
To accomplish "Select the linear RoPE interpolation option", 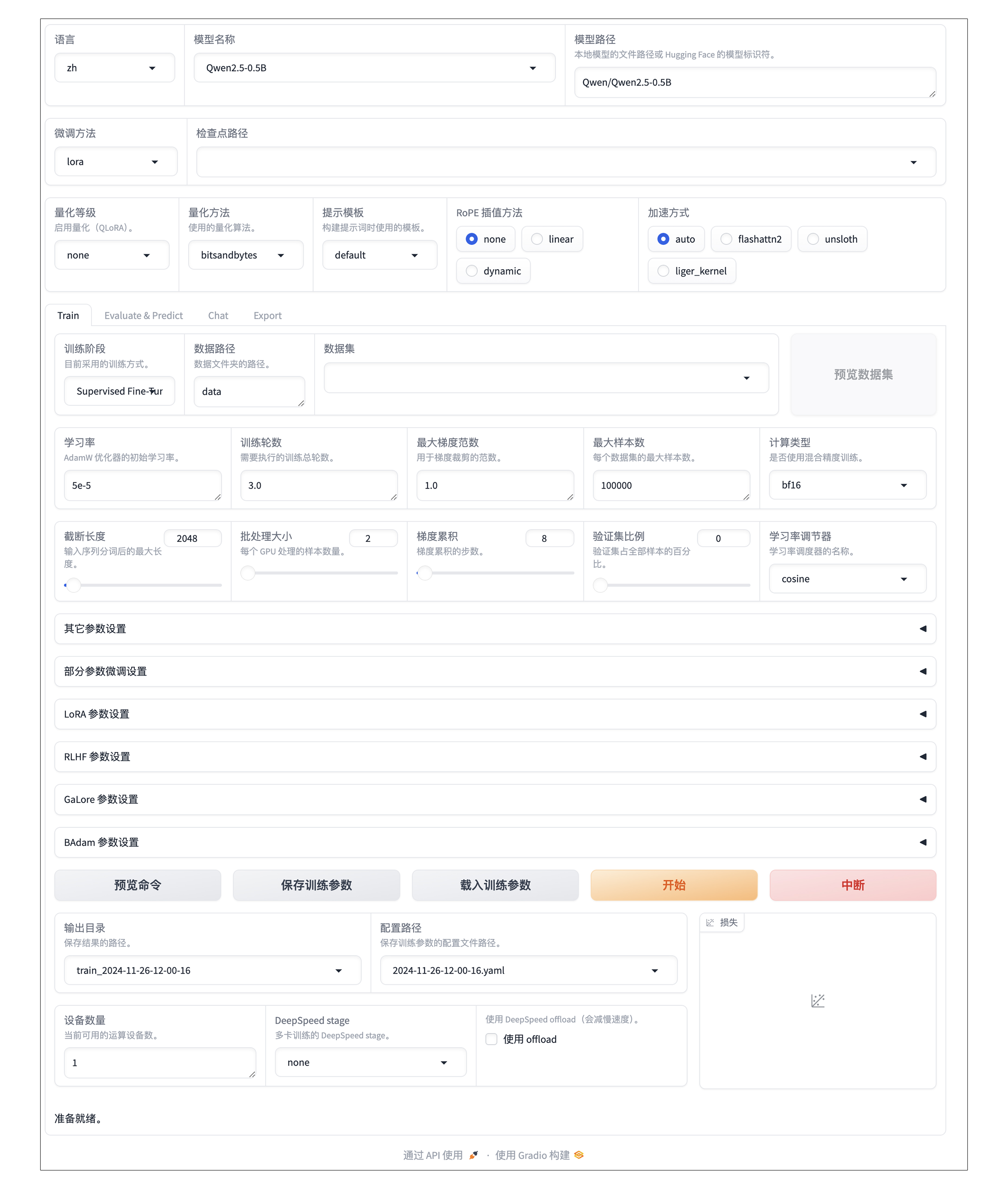I will click(x=537, y=239).
